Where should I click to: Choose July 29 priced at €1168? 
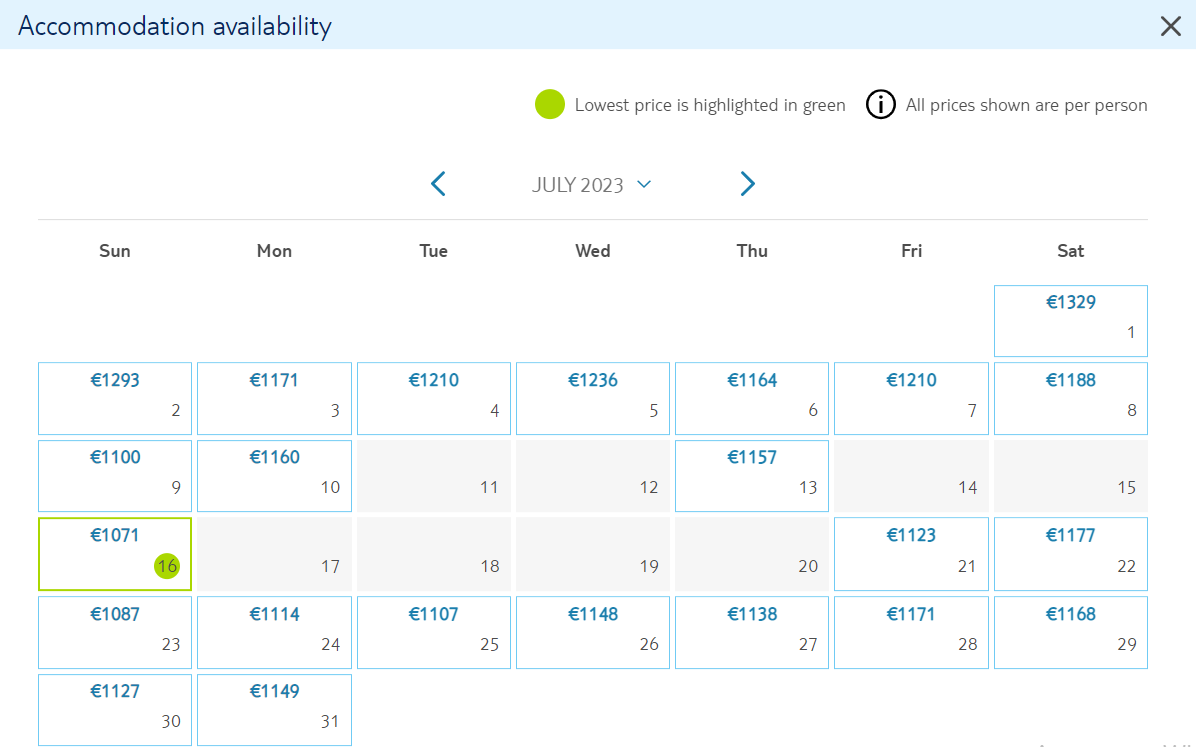coord(1070,633)
